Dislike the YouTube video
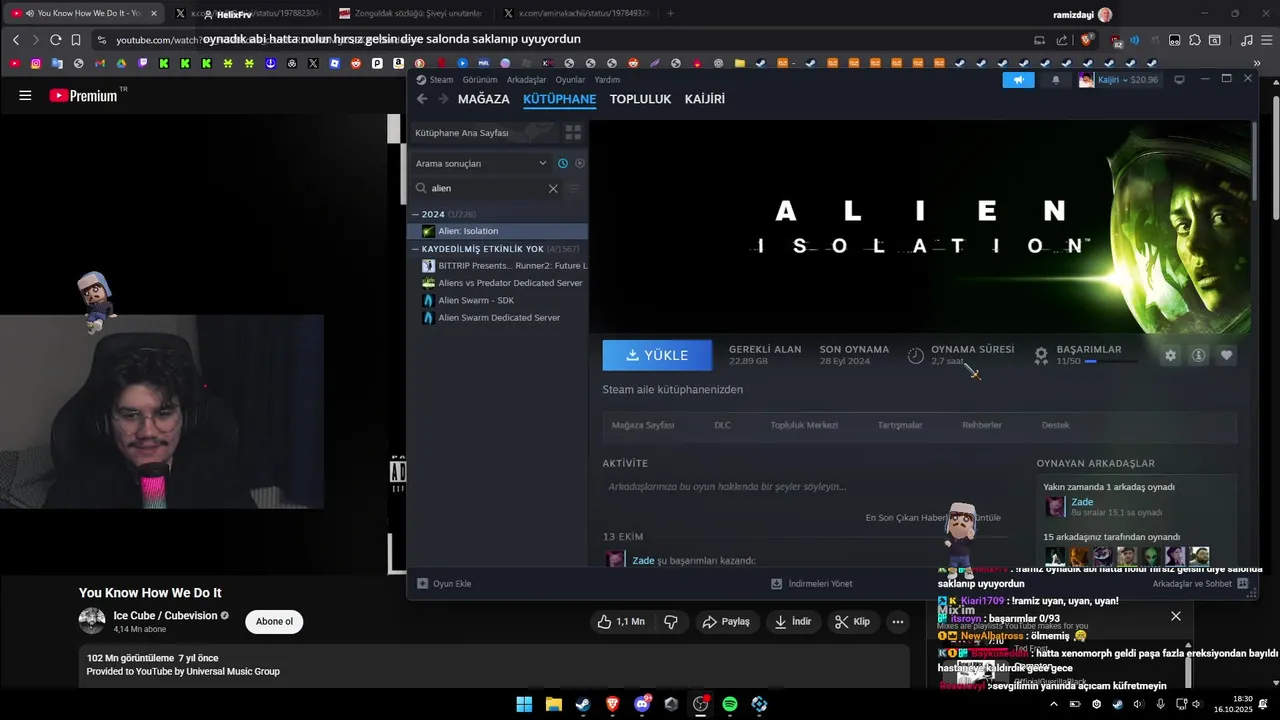This screenshot has height=720, width=1280. coord(671,622)
